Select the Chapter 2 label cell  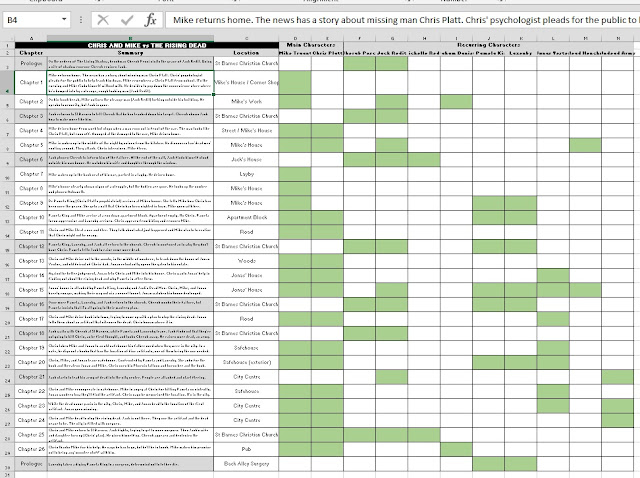31,101
